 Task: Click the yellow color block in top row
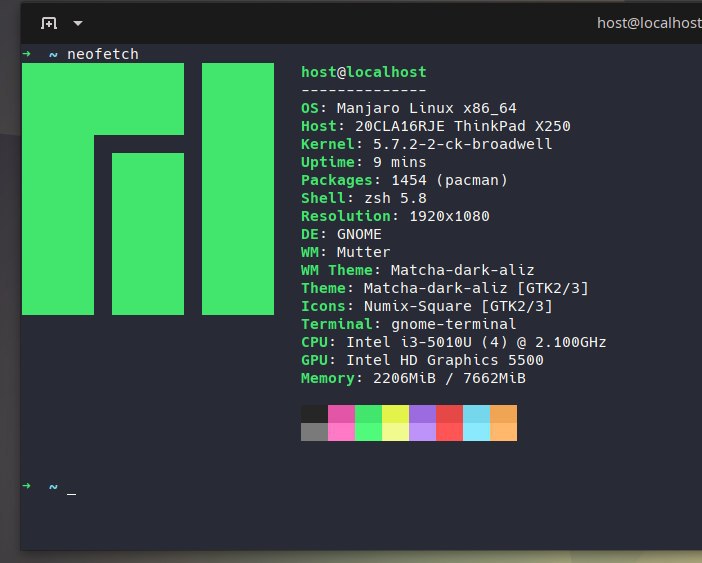(395, 414)
